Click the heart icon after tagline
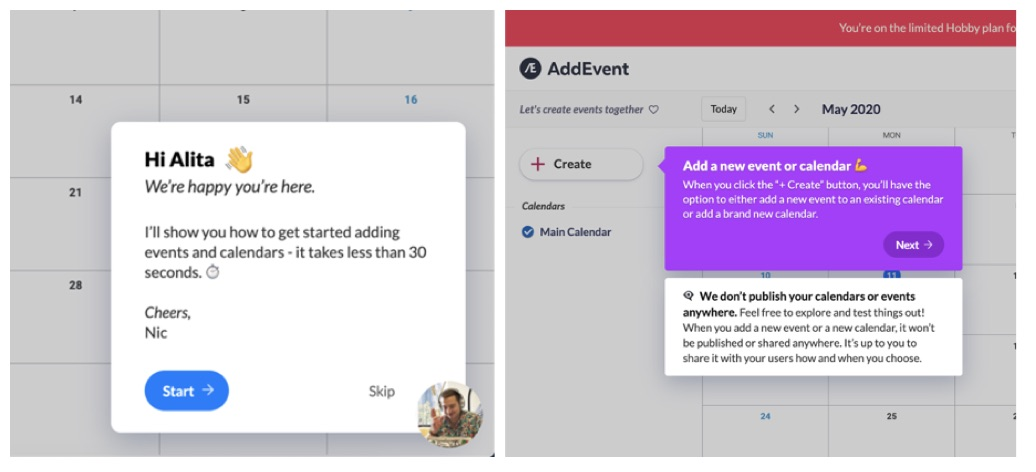The height and width of the screenshot is (472, 1036). pyautogui.click(x=653, y=110)
